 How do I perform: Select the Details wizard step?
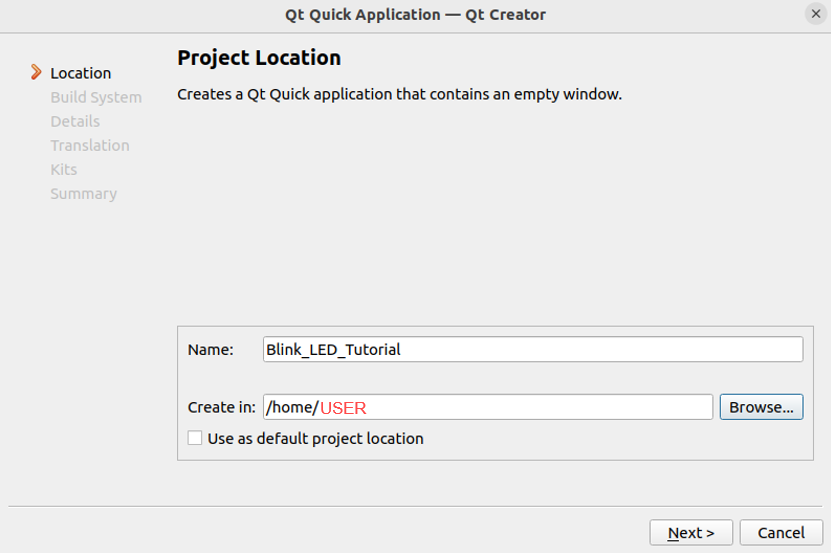point(75,121)
